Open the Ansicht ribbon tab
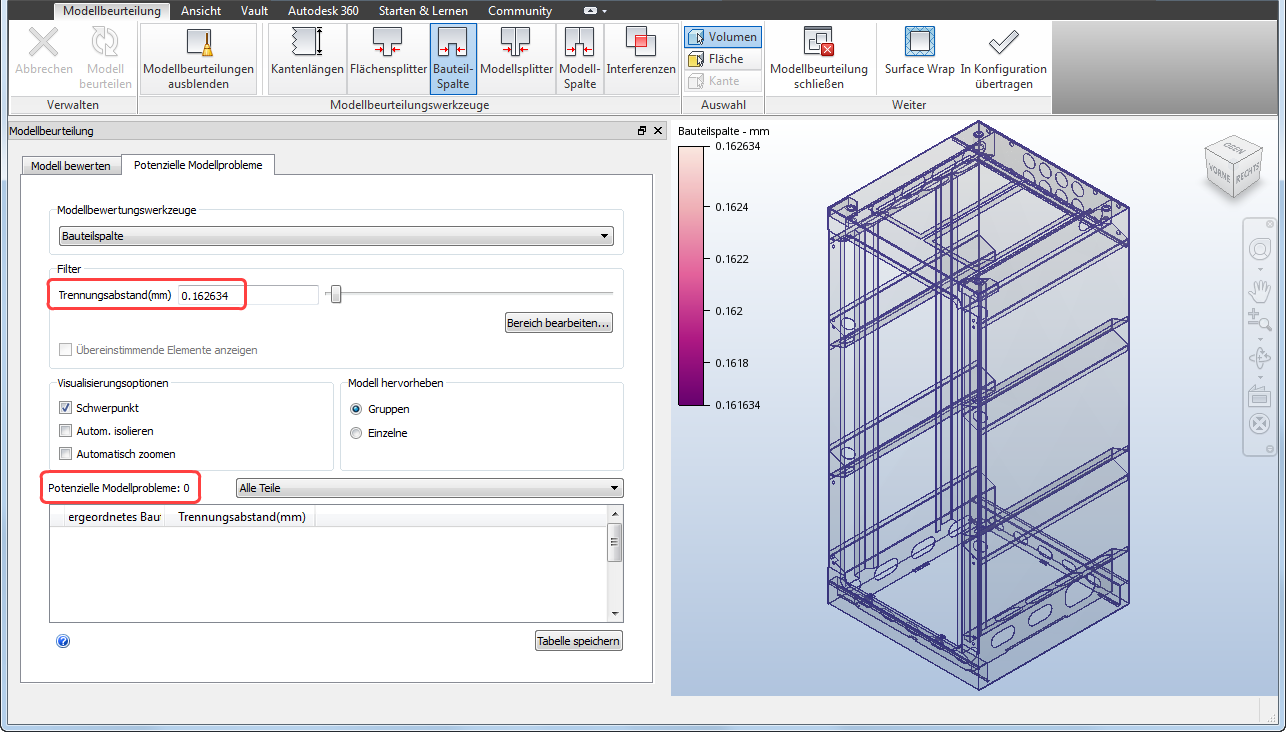Viewport: 1286px width, 732px height. coord(201,11)
